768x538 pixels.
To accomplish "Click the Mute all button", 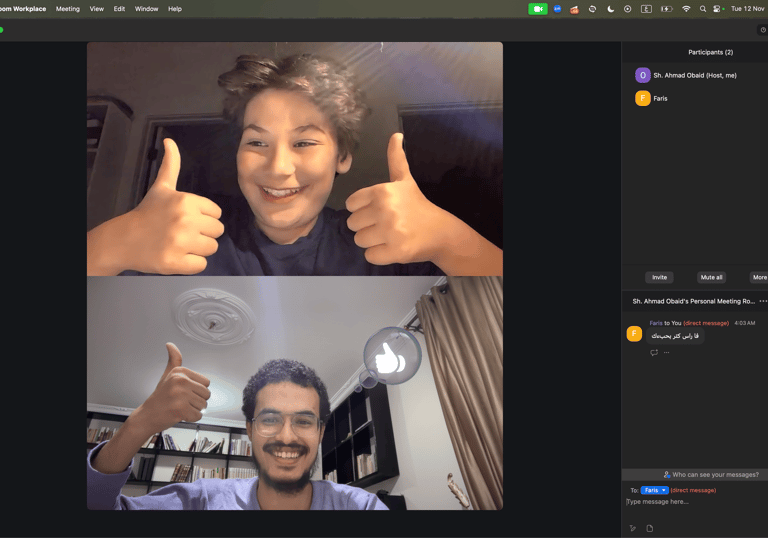I will click(711, 277).
